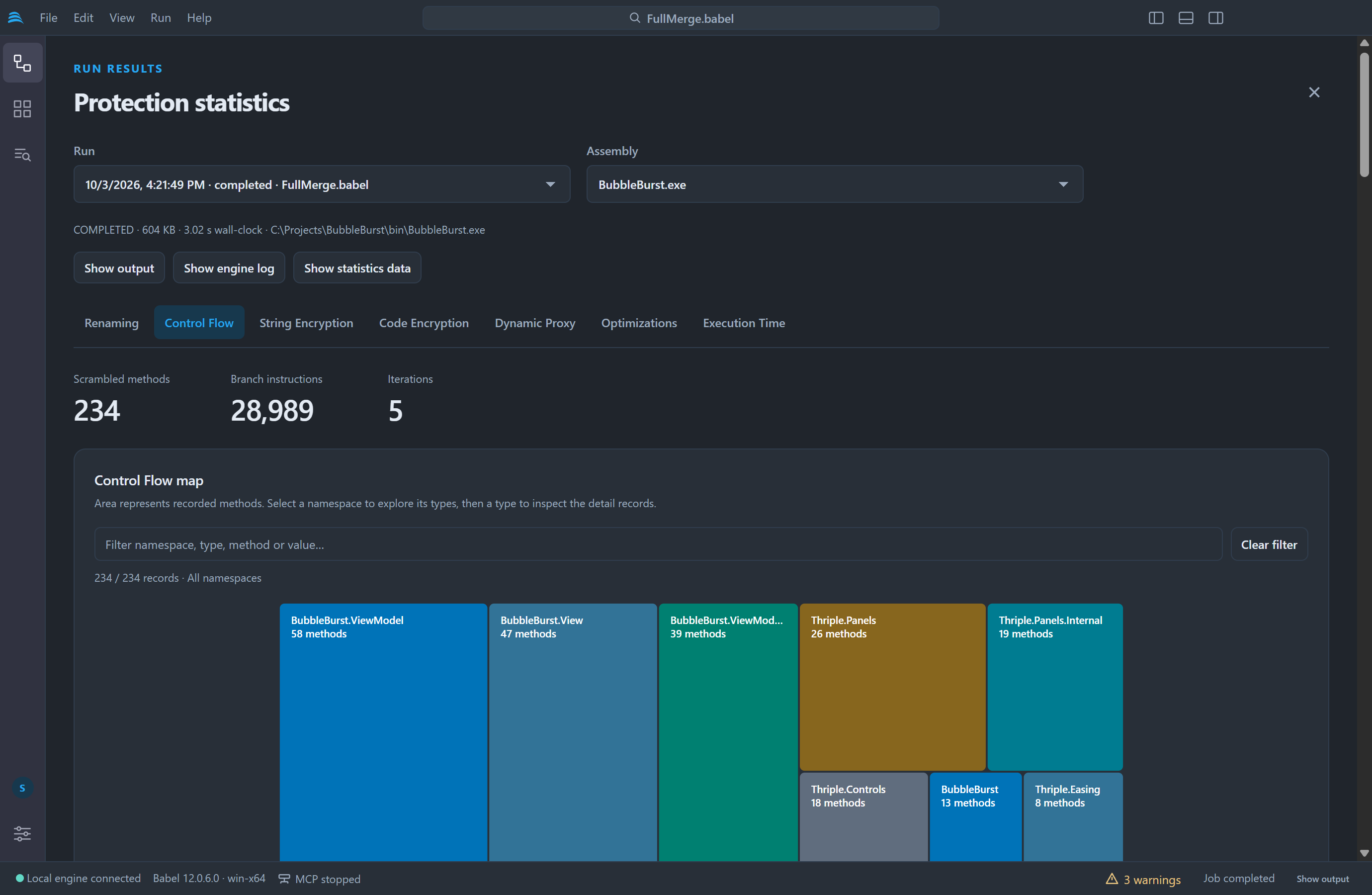
Task: Click the Show engine log button
Action: pos(229,268)
